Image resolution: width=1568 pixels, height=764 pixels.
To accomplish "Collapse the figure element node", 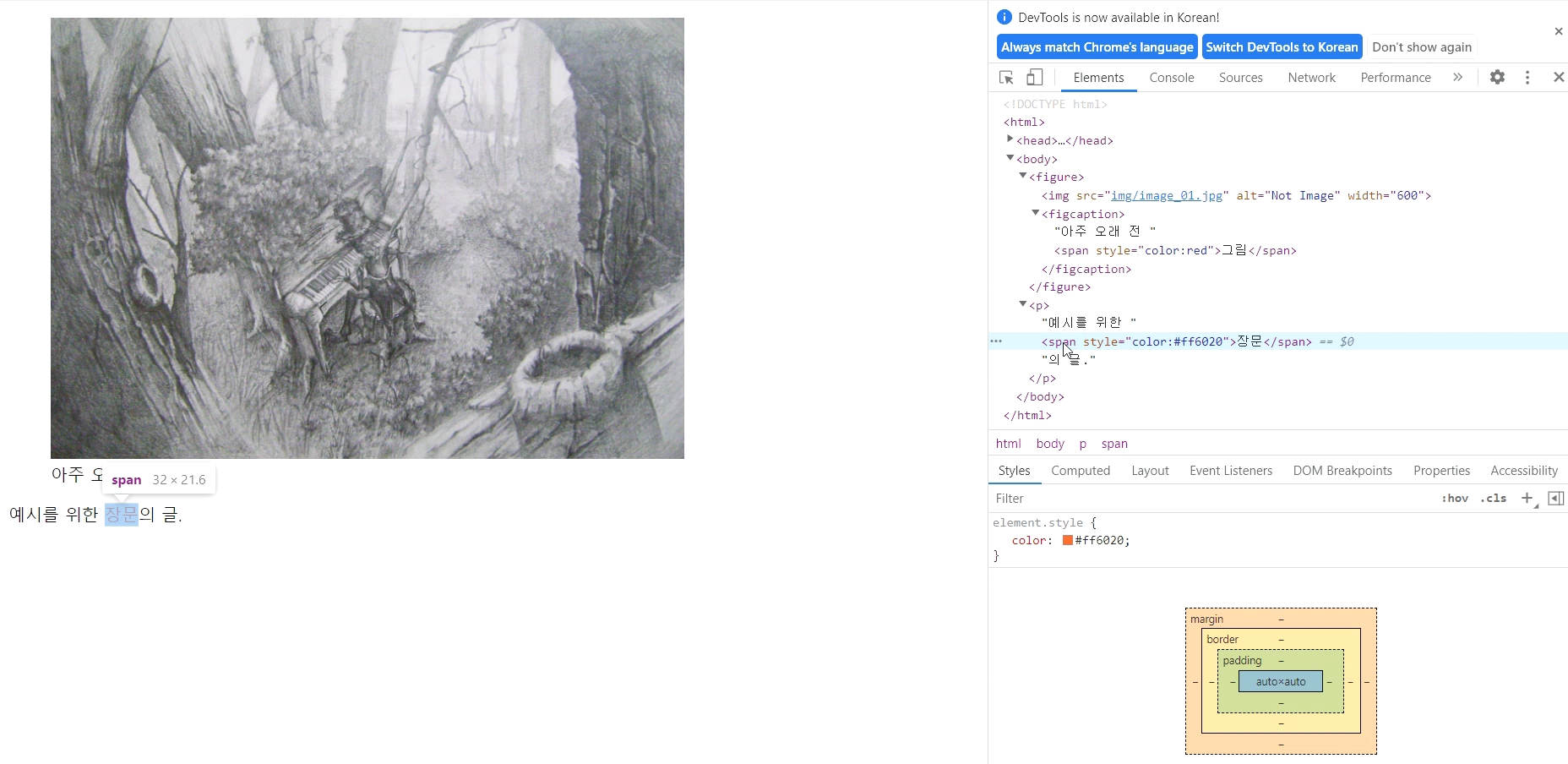I will click(x=1022, y=177).
